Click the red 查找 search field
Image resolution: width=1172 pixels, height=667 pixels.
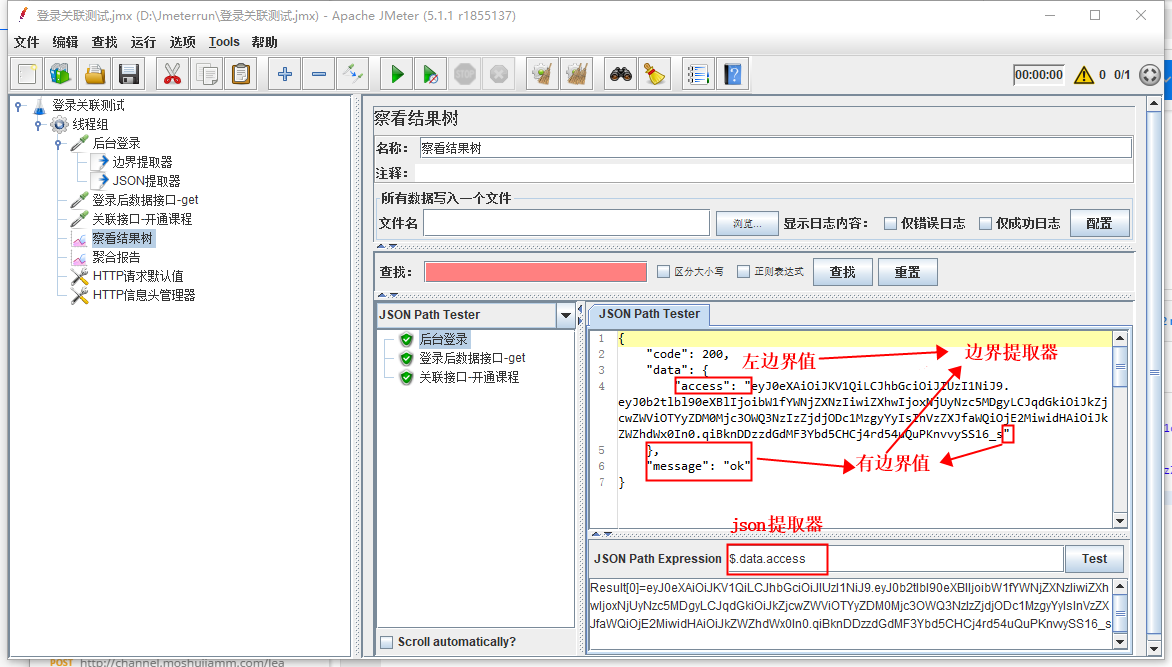pos(535,272)
